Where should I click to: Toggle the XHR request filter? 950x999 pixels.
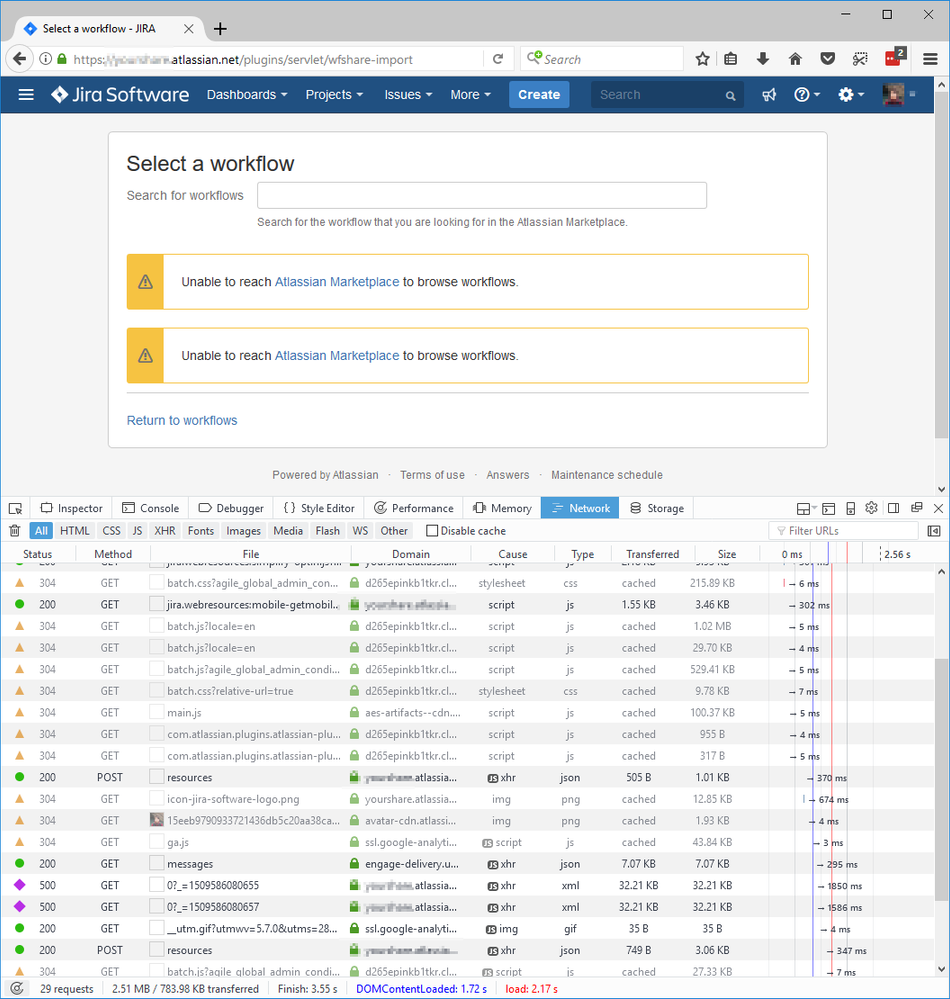165,531
